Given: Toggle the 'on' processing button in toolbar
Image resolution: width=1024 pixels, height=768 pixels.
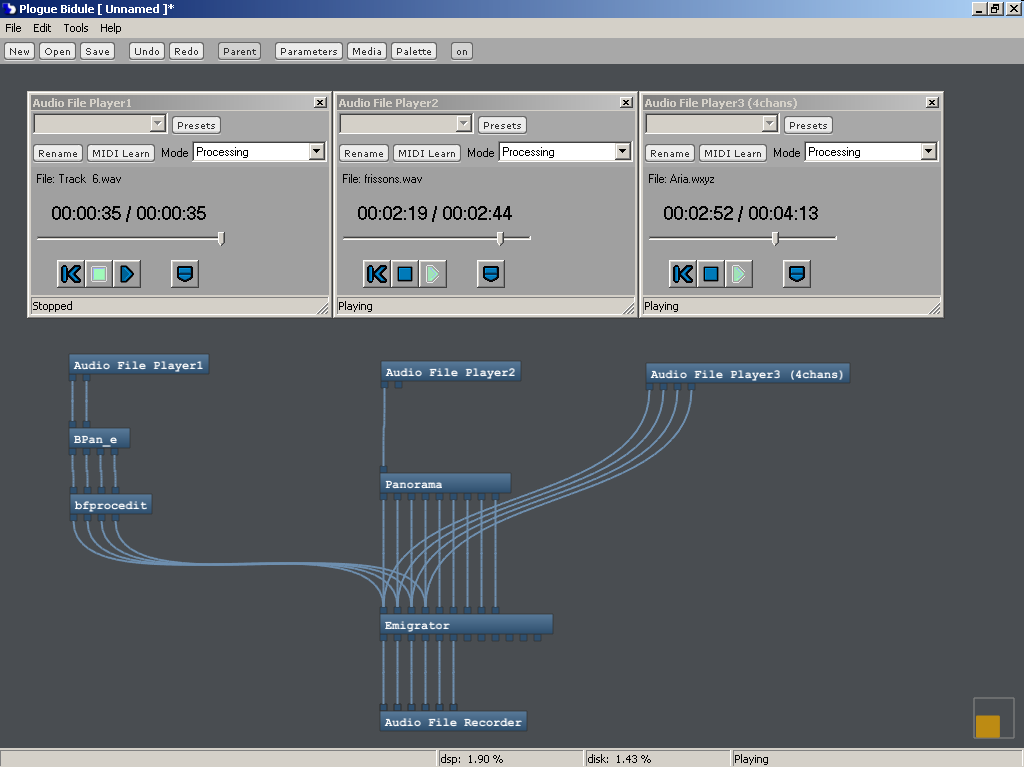Looking at the screenshot, I should point(462,52).
